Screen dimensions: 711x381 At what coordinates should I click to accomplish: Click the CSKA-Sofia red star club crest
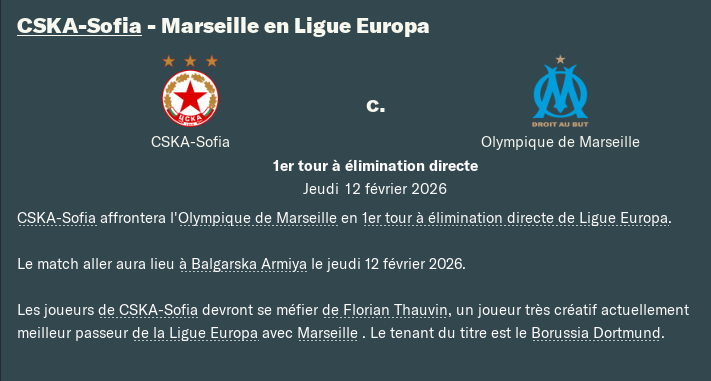pyautogui.click(x=190, y=98)
